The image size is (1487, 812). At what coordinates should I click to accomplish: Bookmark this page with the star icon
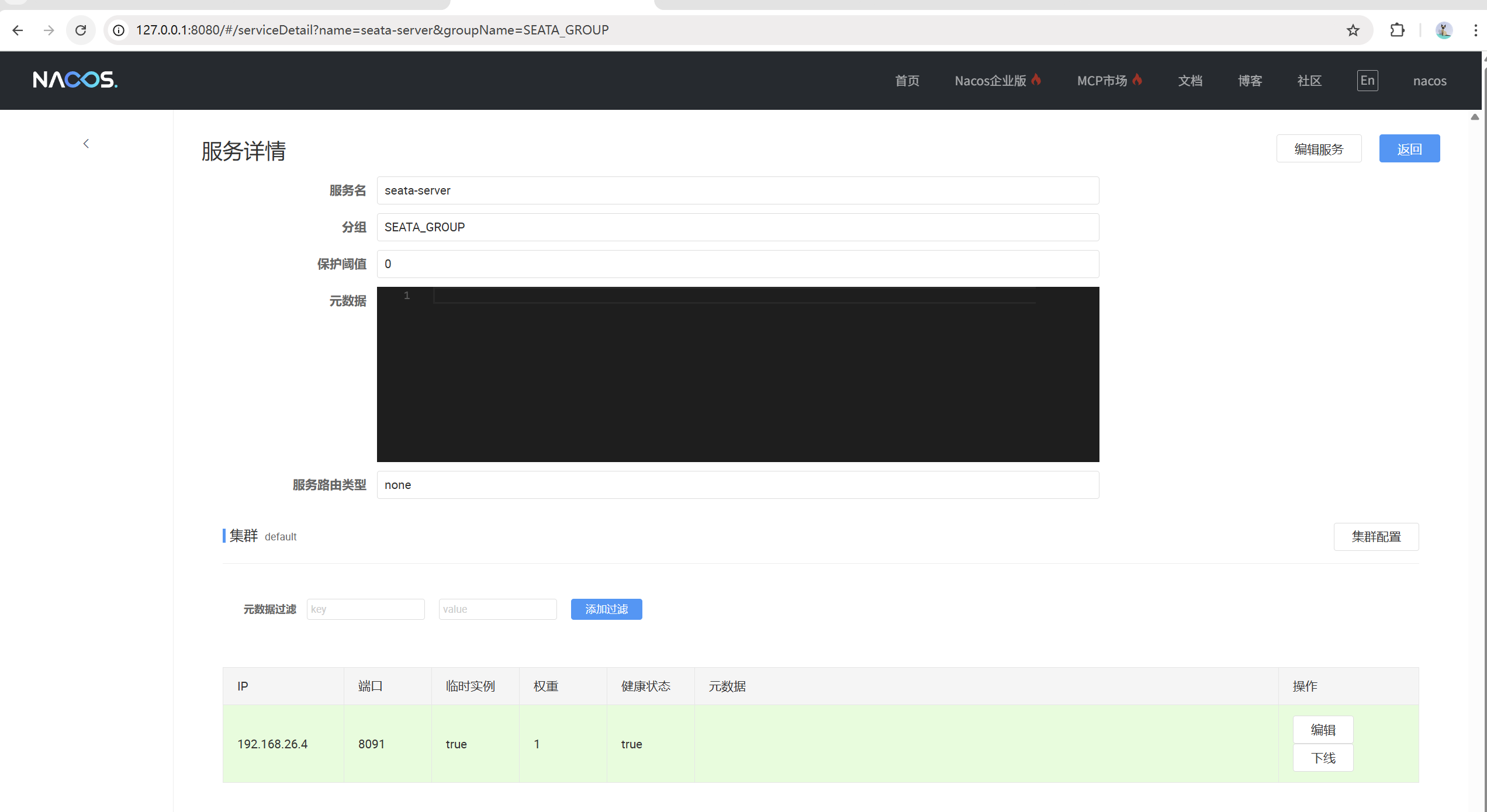(x=1353, y=30)
